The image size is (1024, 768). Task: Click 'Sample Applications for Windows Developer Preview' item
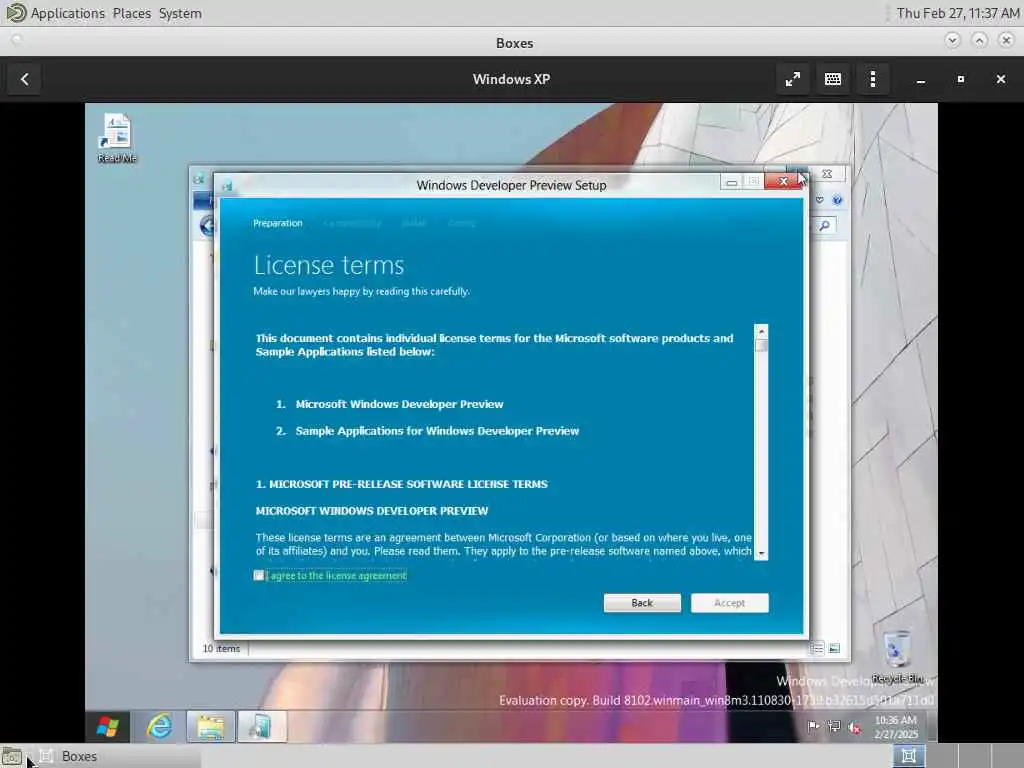point(437,431)
